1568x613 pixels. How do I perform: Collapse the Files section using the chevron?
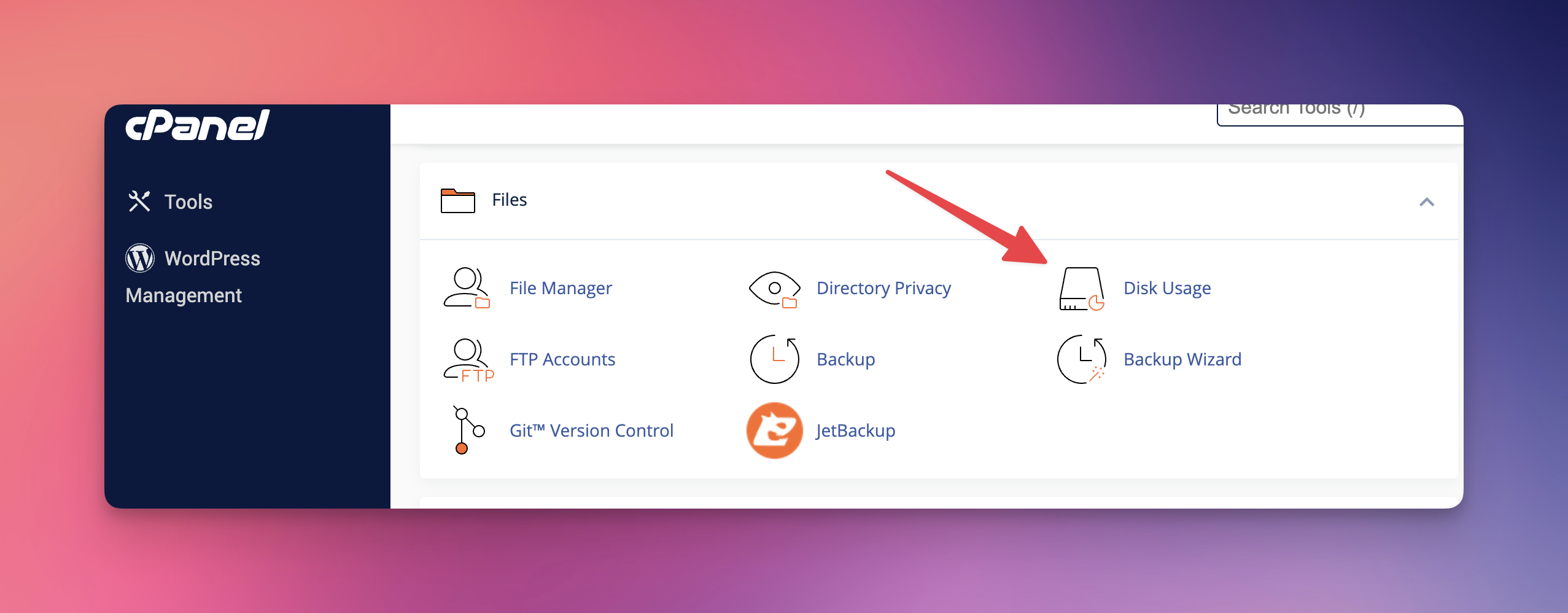click(x=1429, y=201)
